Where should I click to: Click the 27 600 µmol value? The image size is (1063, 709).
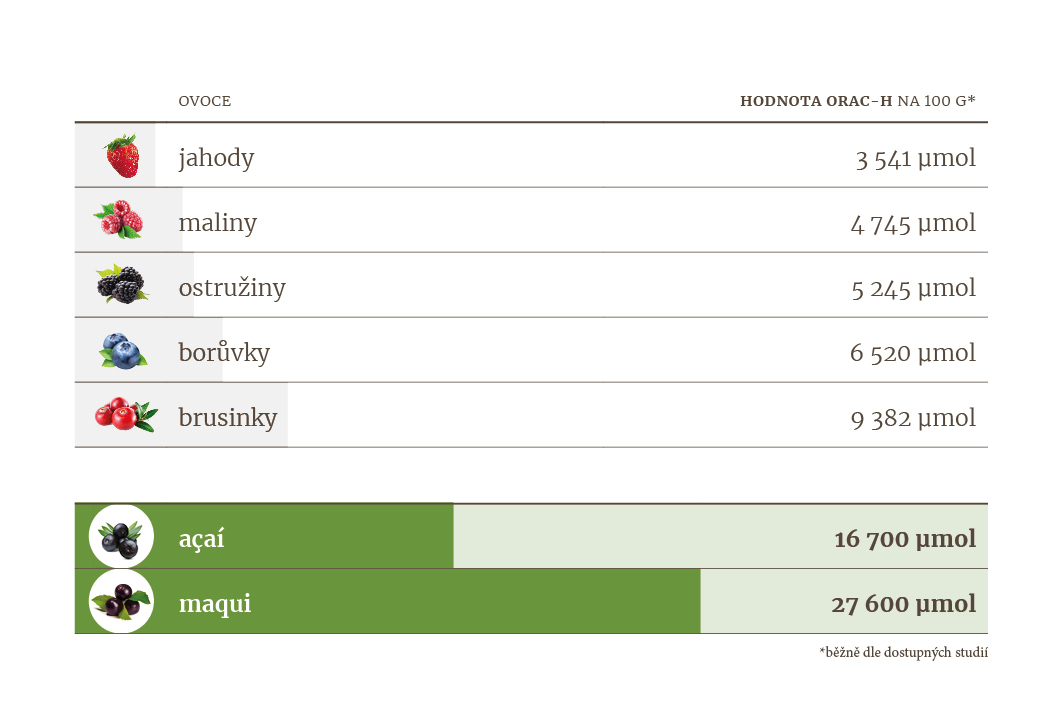(x=904, y=603)
